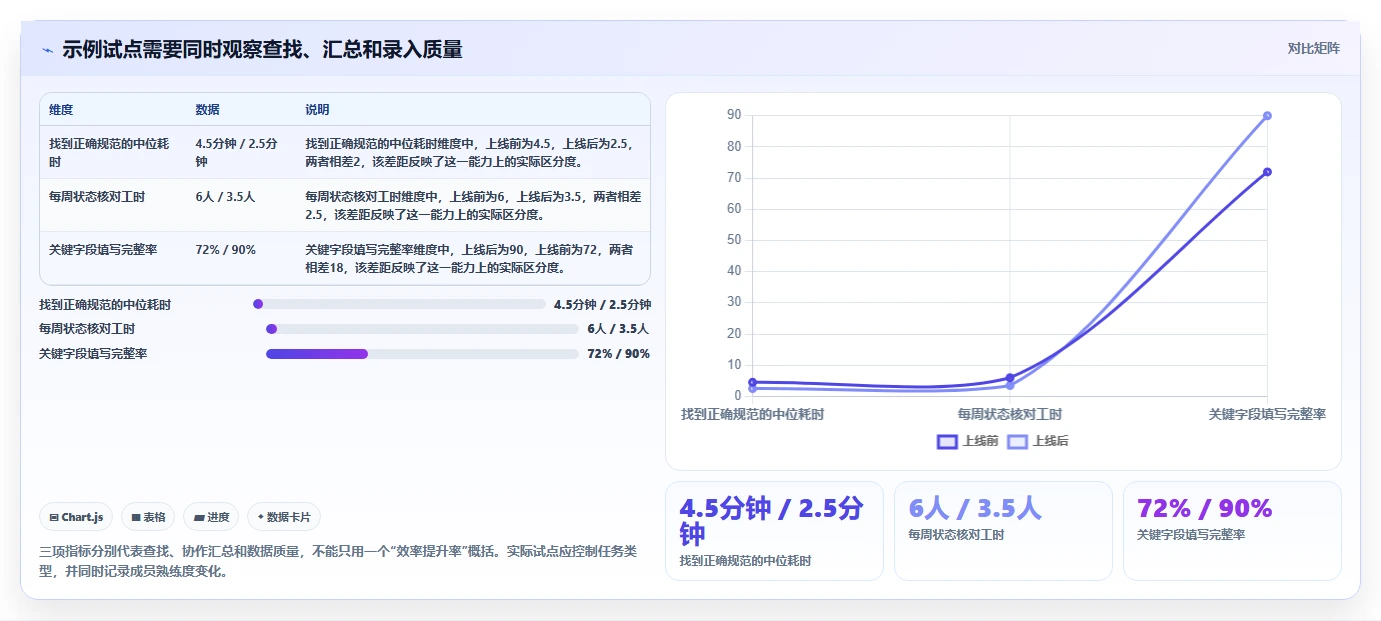Open the 4.5分钟 / 2.5分钟 data card
This screenshot has height=621, width=1381.
[774, 531]
